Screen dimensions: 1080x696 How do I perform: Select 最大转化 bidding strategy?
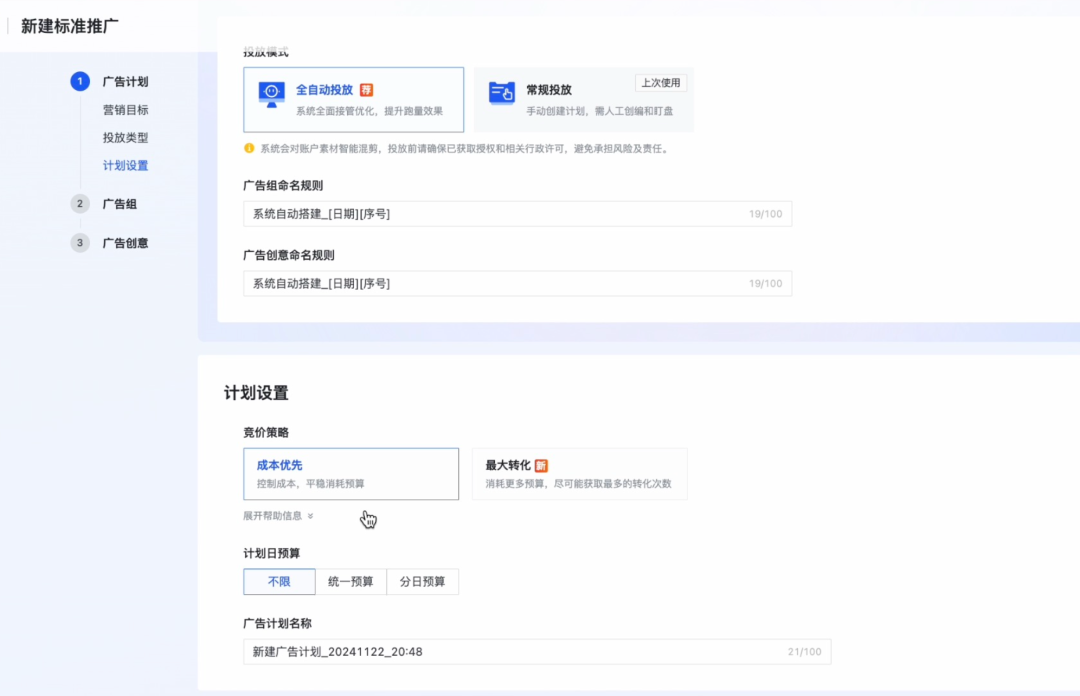click(579, 474)
